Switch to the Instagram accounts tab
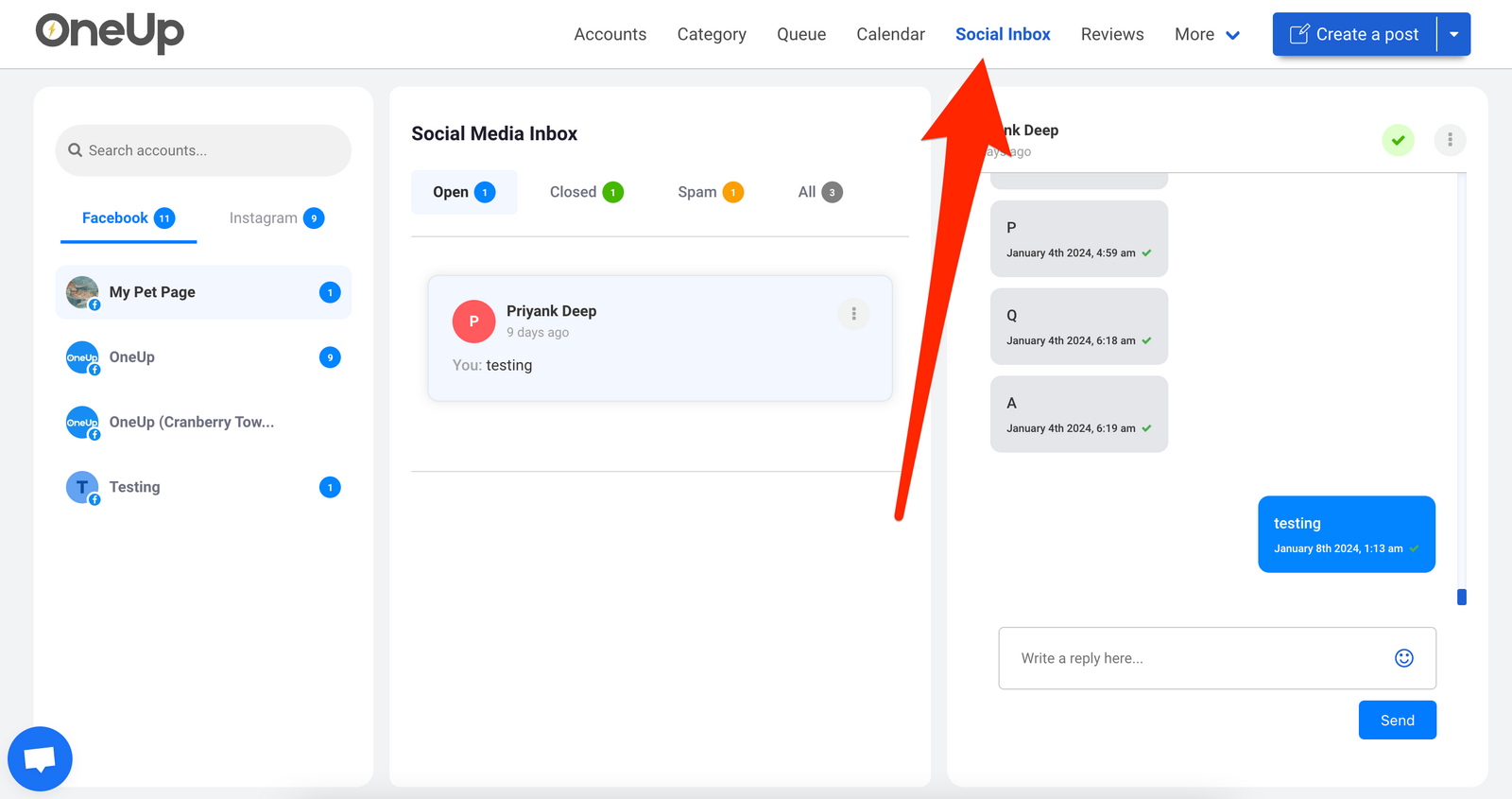Image resolution: width=1512 pixels, height=799 pixels. [277, 218]
